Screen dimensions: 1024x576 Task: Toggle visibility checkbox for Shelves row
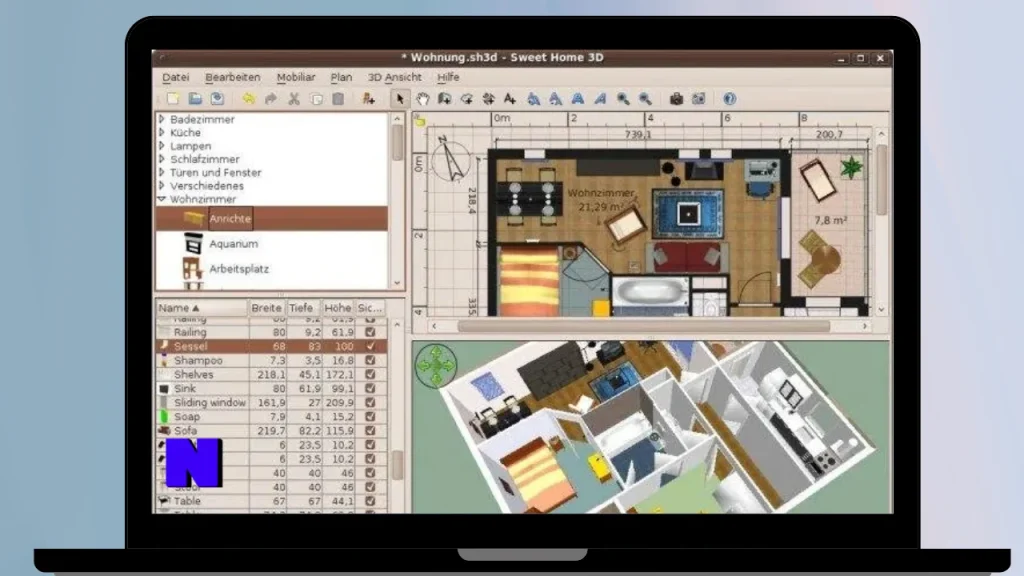(370, 374)
